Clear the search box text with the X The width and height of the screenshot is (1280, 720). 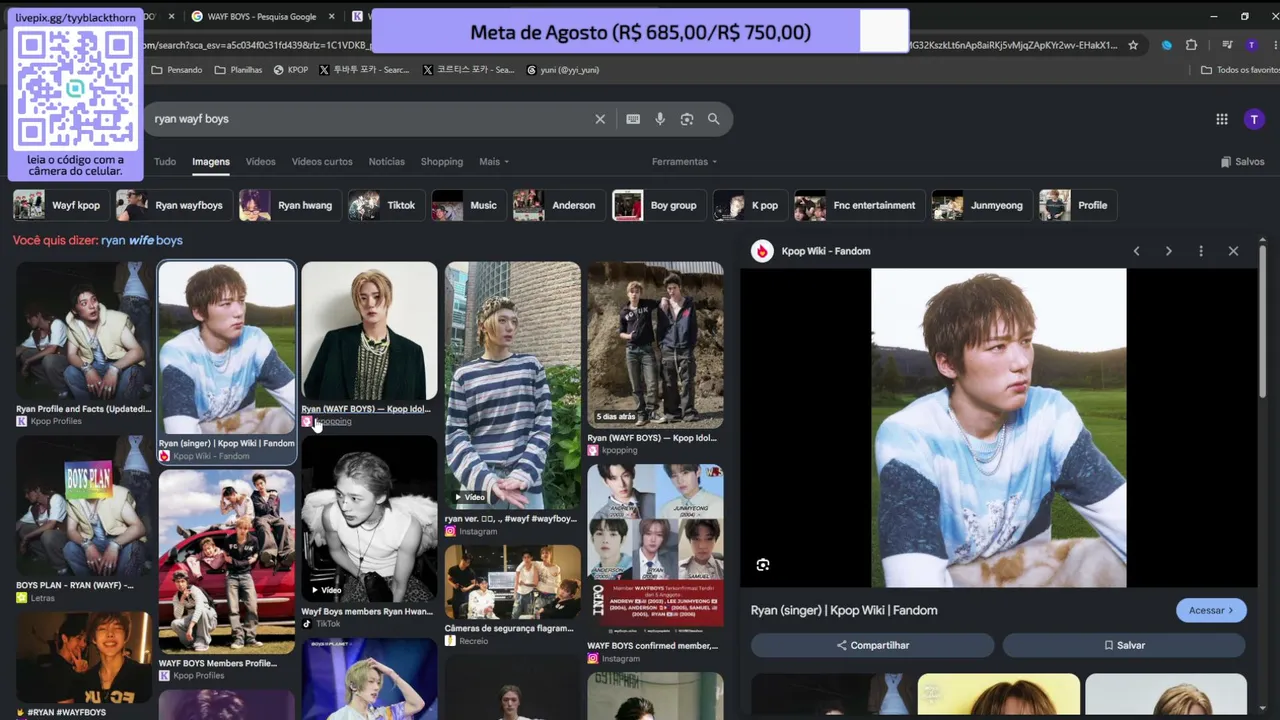coord(600,119)
